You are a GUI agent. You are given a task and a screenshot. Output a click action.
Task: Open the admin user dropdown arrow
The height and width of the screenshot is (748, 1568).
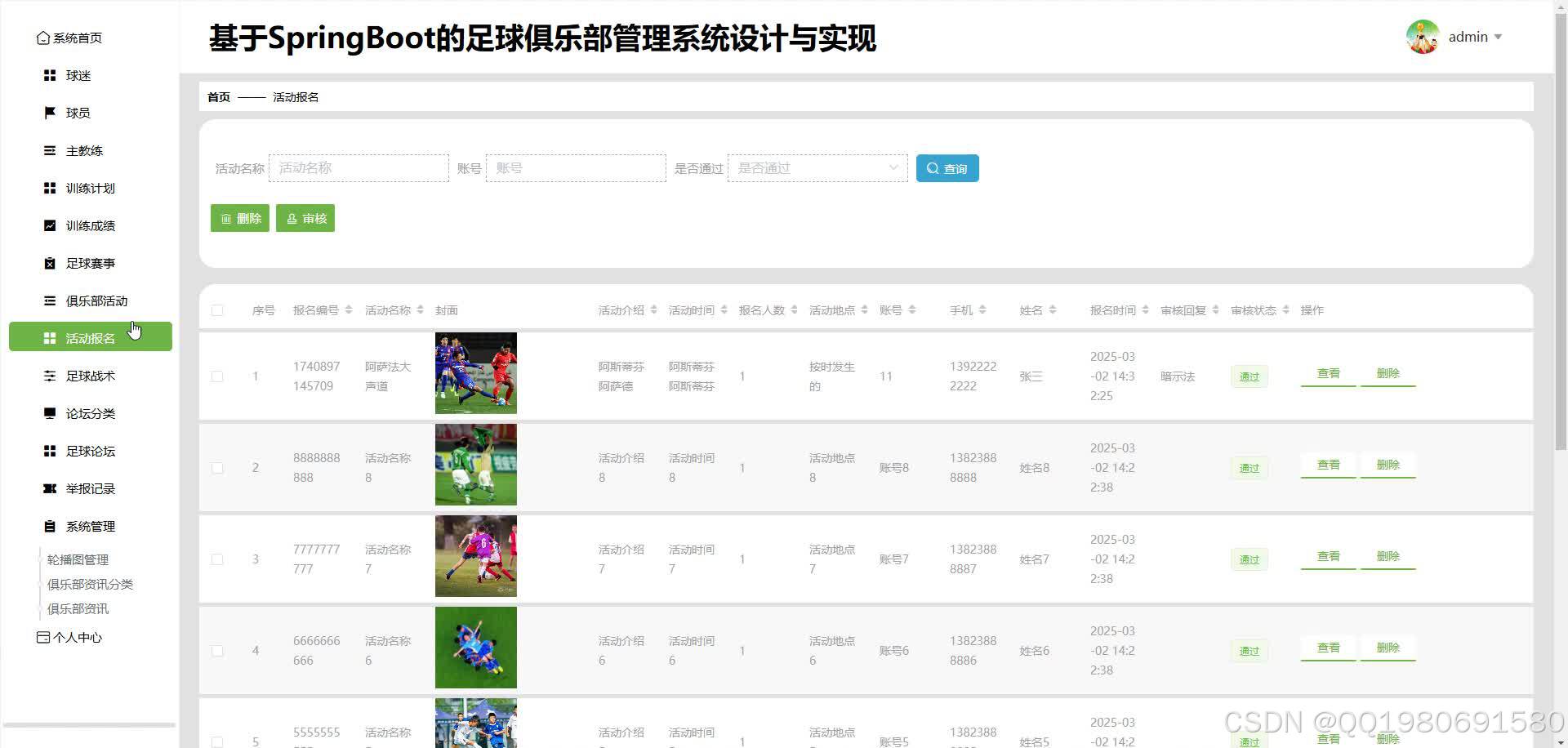(x=1498, y=37)
